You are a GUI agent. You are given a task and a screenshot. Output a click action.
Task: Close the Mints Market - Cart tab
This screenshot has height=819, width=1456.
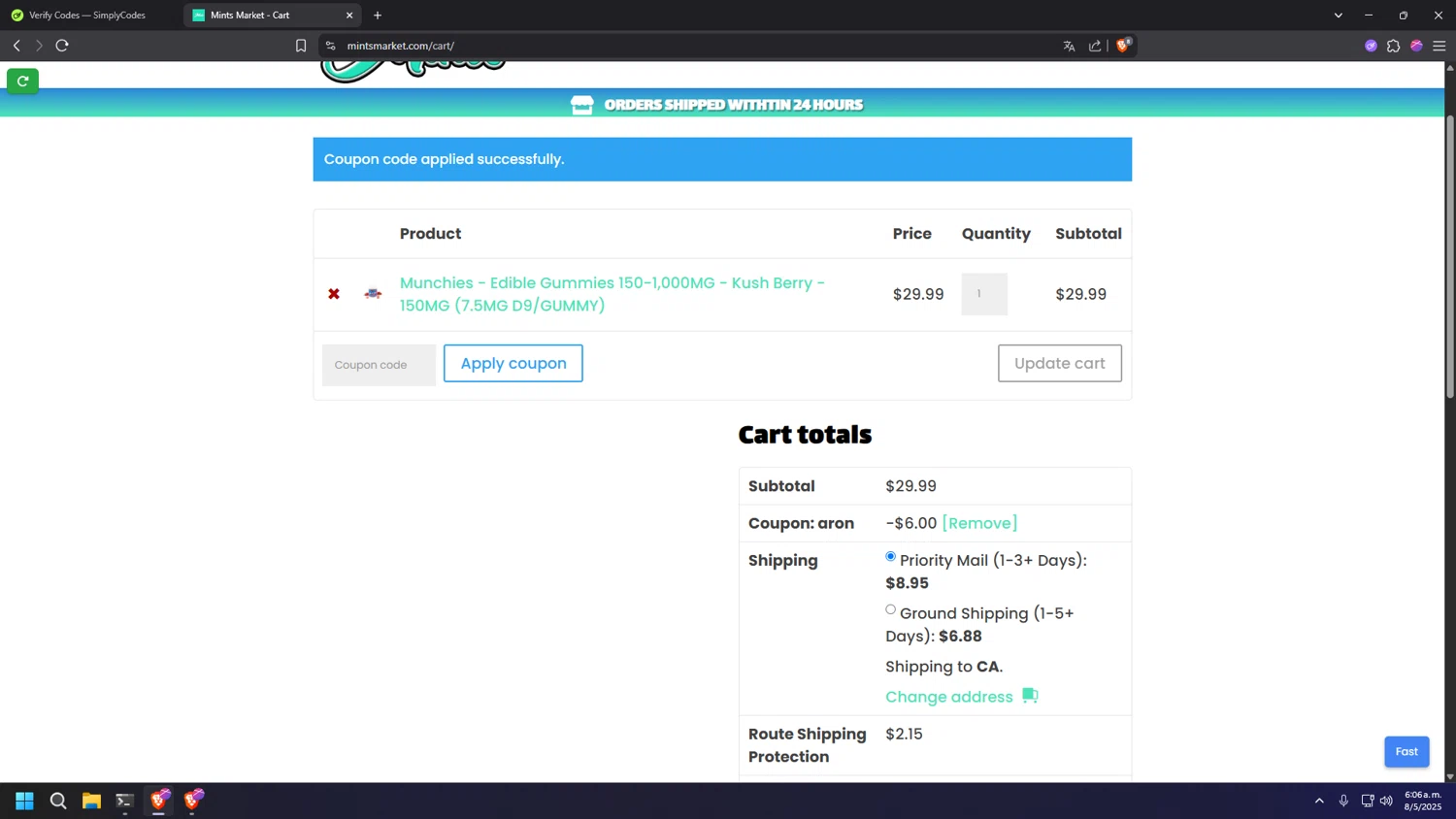point(349,16)
